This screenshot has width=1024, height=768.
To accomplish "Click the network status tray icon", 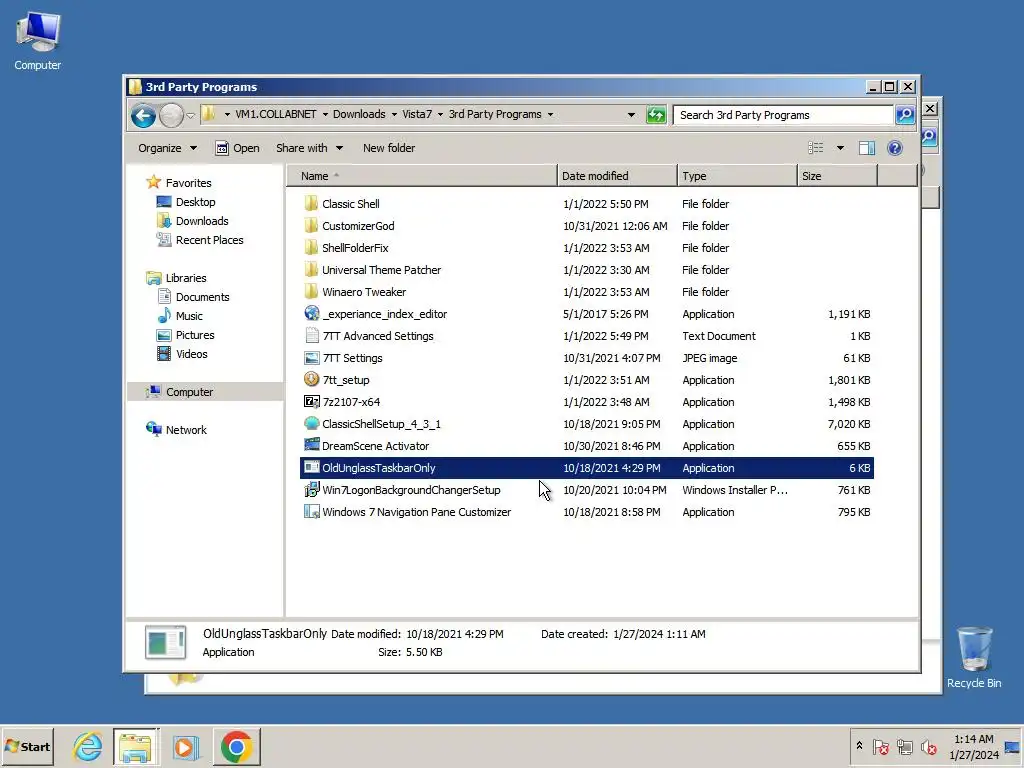I will pos(904,746).
